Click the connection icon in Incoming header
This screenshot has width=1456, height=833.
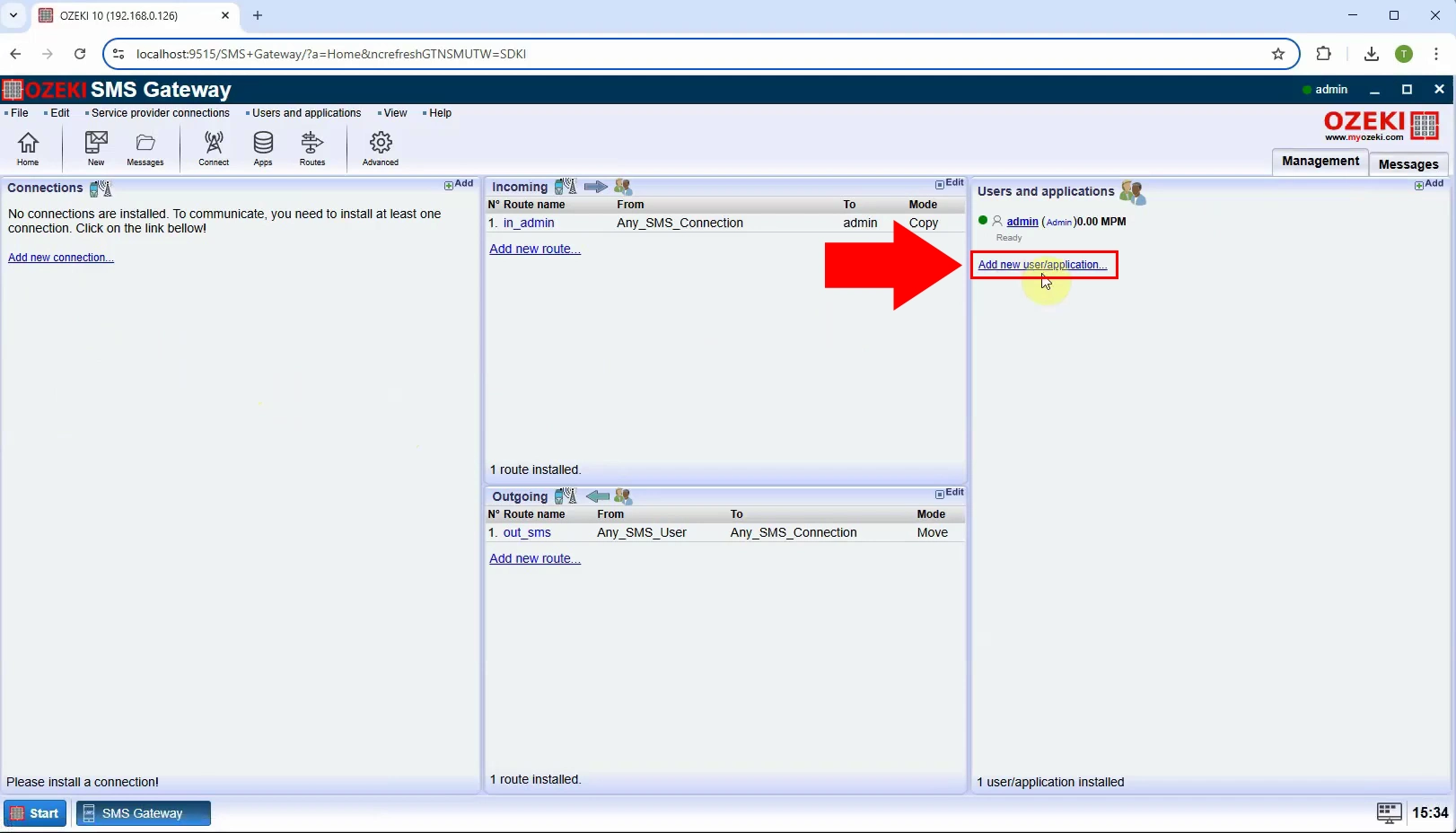[x=566, y=187]
